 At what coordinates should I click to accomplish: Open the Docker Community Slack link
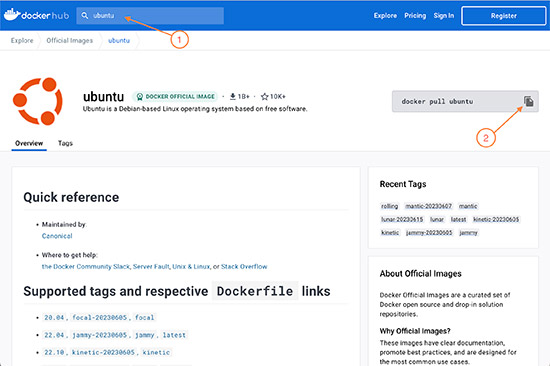(x=86, y=267)
